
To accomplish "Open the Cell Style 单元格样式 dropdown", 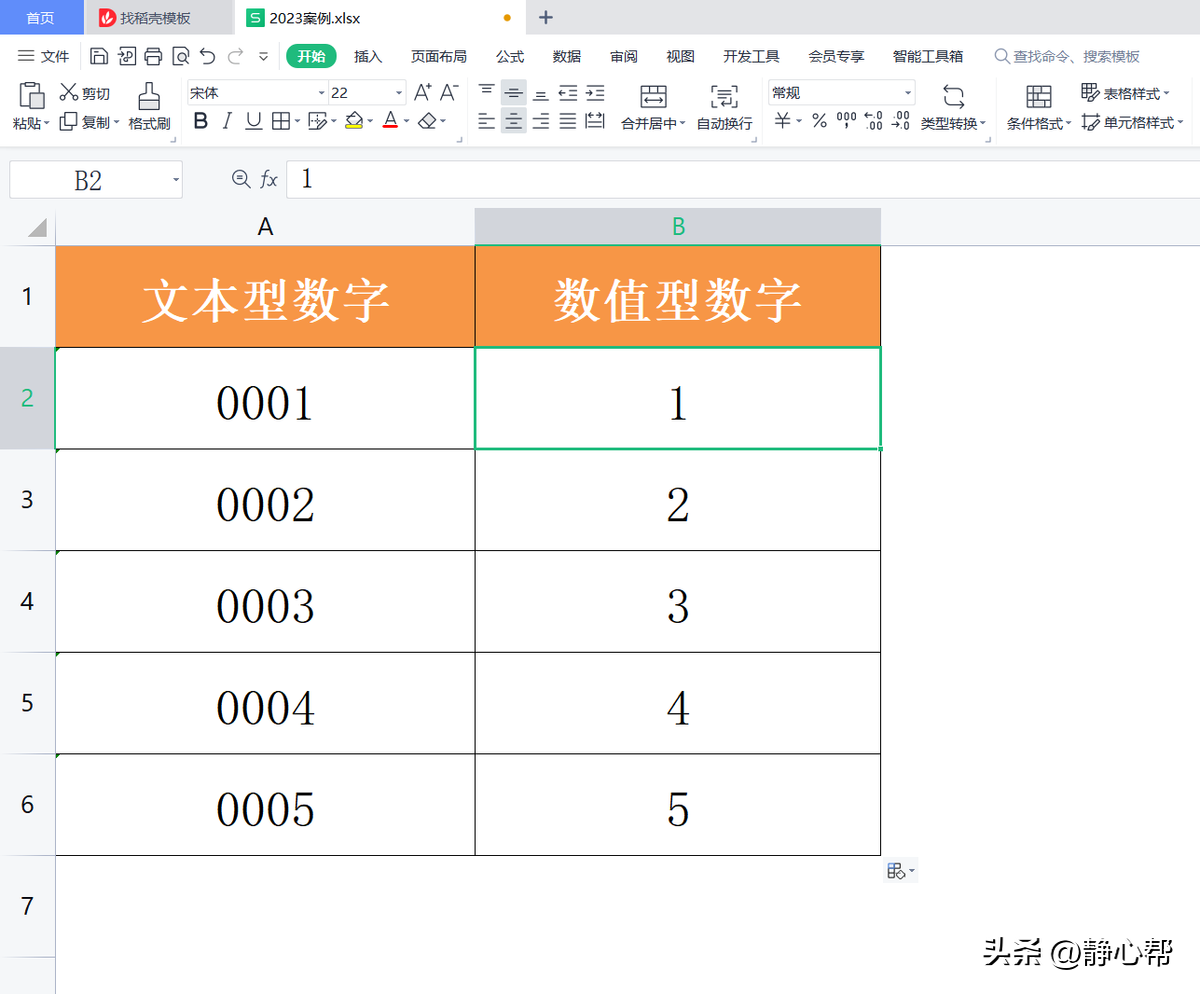I will [x=1133, y=122].
